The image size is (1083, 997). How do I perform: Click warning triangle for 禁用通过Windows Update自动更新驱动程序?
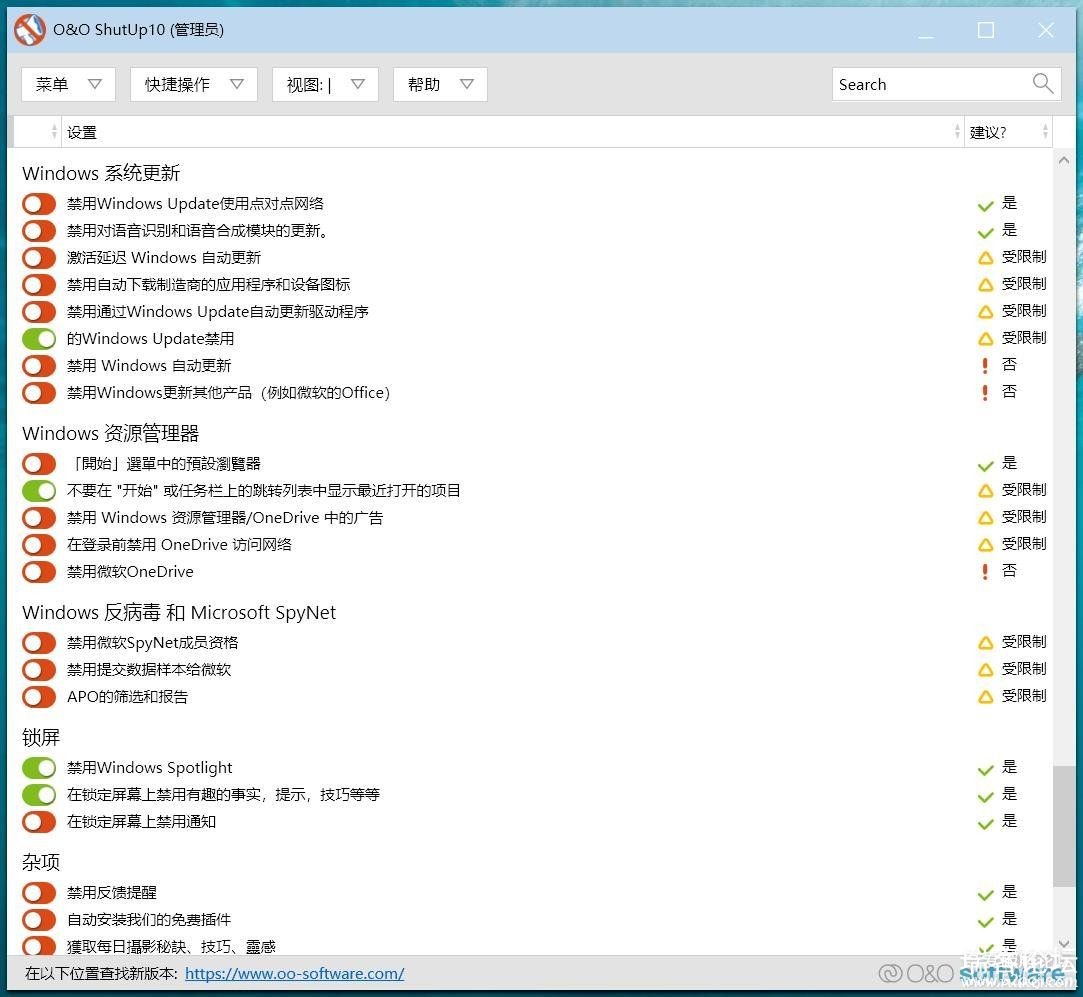(x=986, y=312)
